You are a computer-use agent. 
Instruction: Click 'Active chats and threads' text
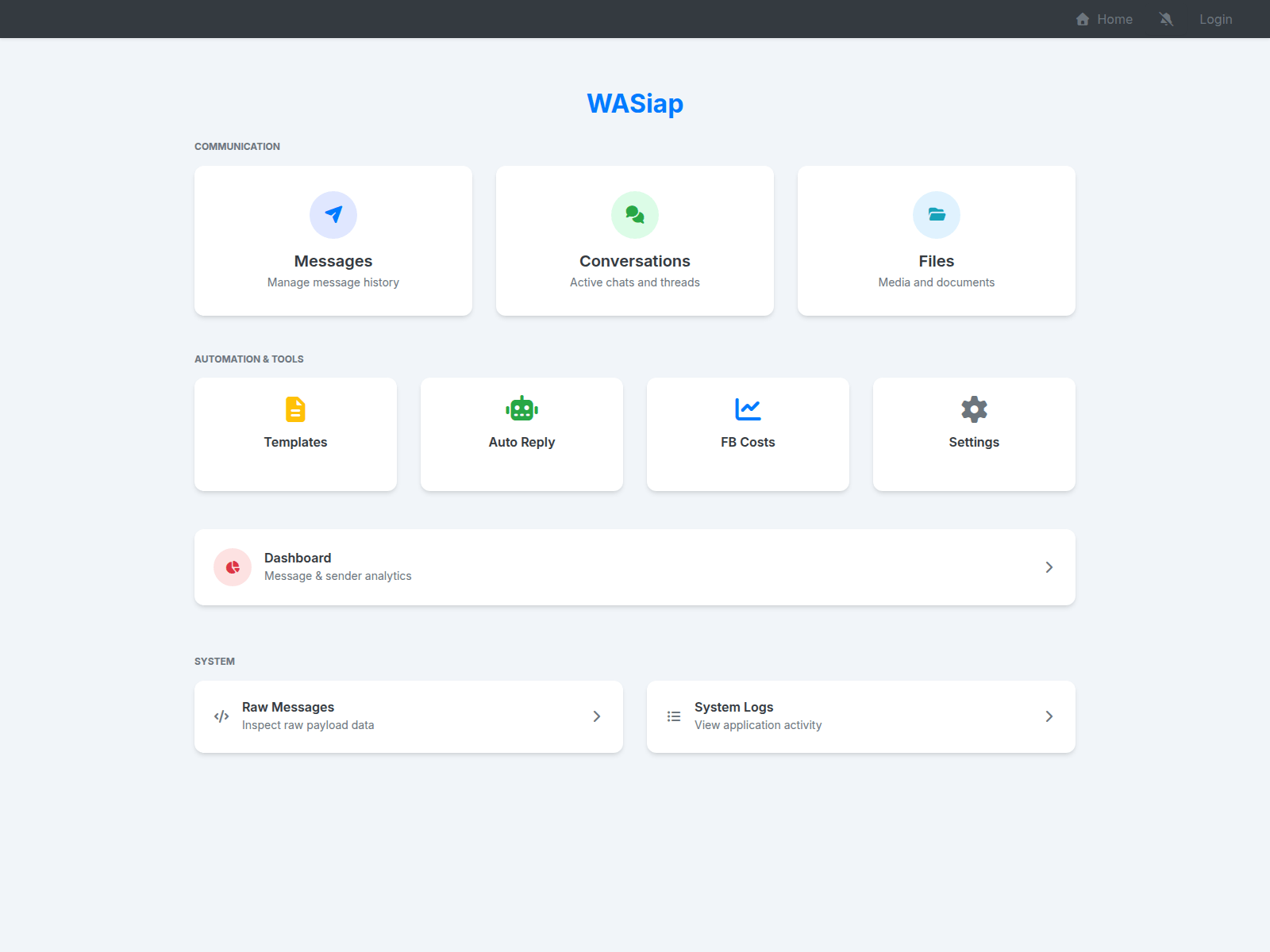point(635,282)
